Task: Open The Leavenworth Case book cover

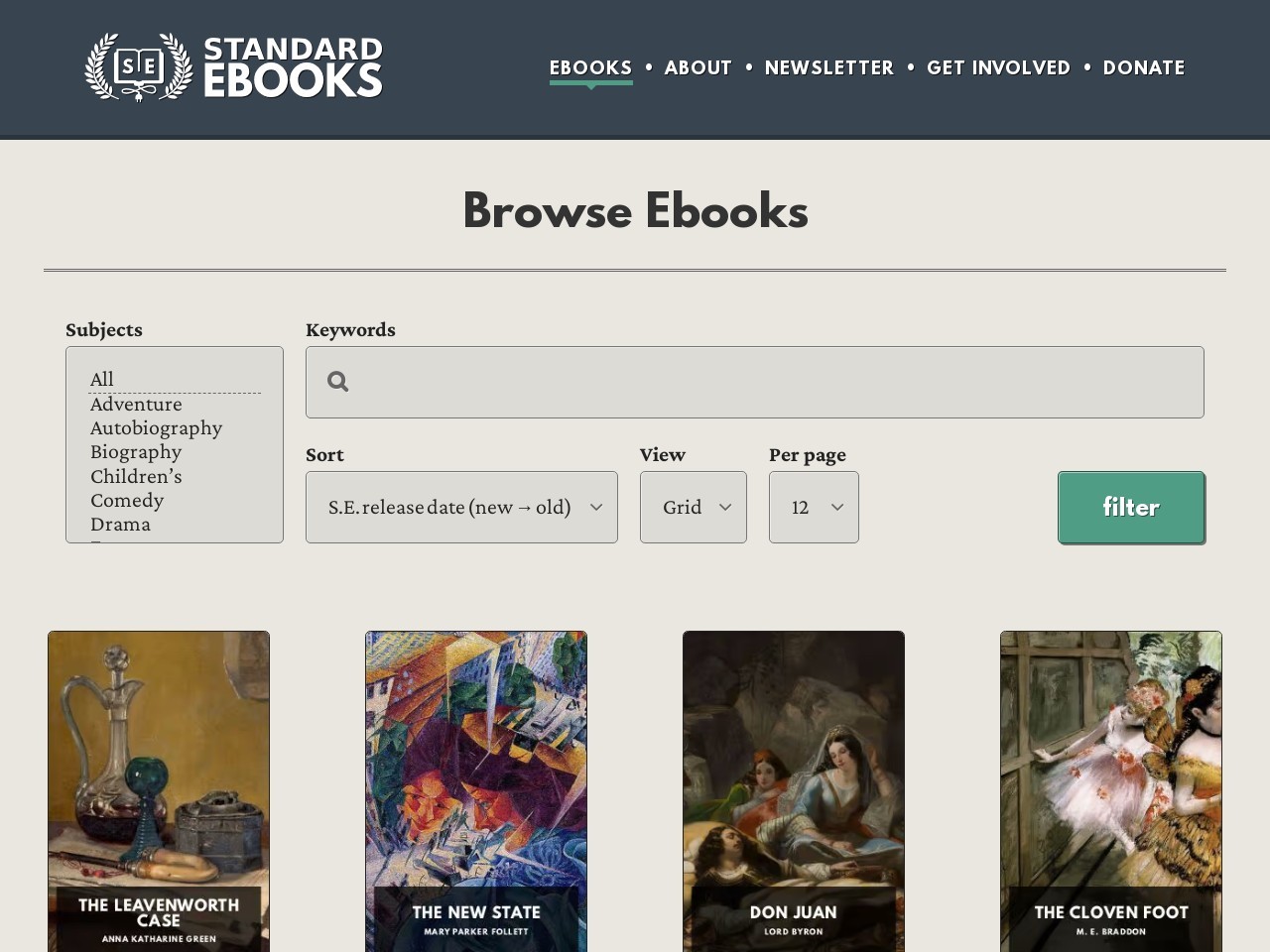Action: (x=159, y=783)
